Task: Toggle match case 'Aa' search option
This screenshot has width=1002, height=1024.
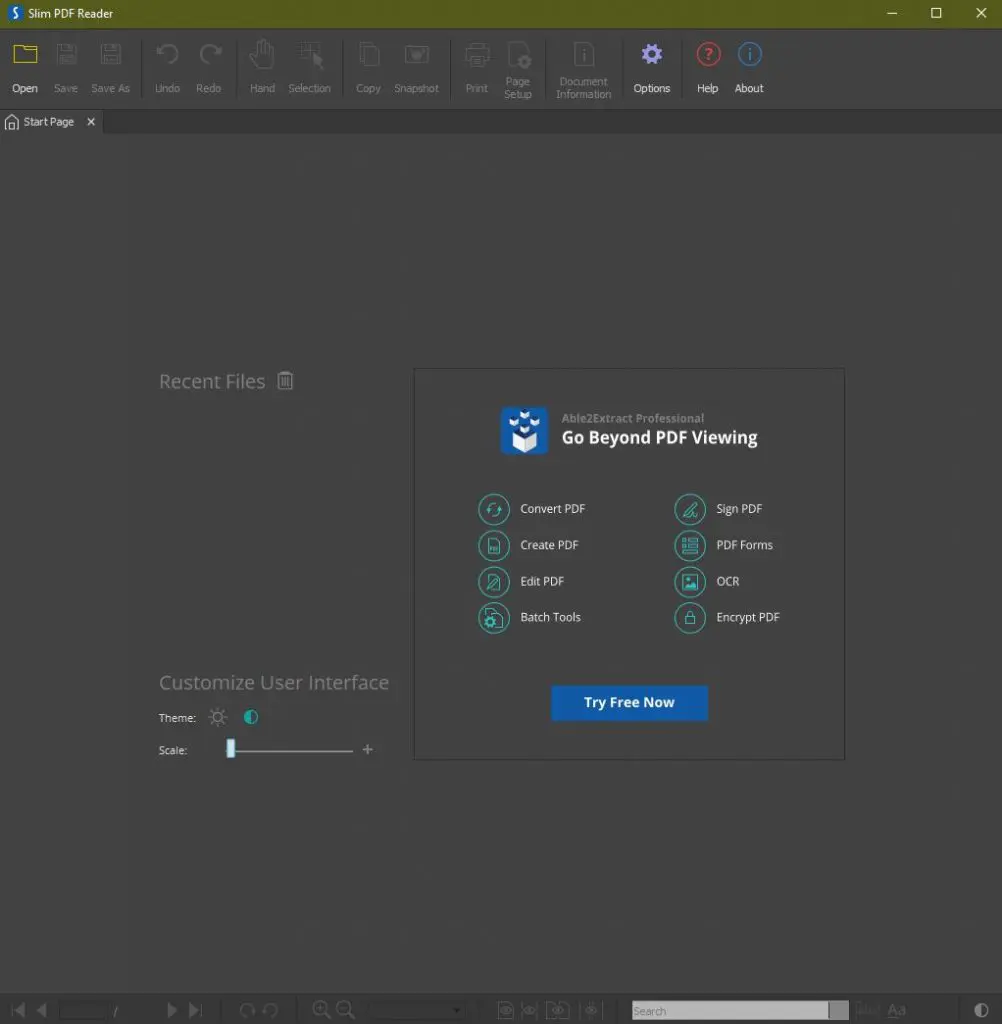Action: [x=897, y=1010]
